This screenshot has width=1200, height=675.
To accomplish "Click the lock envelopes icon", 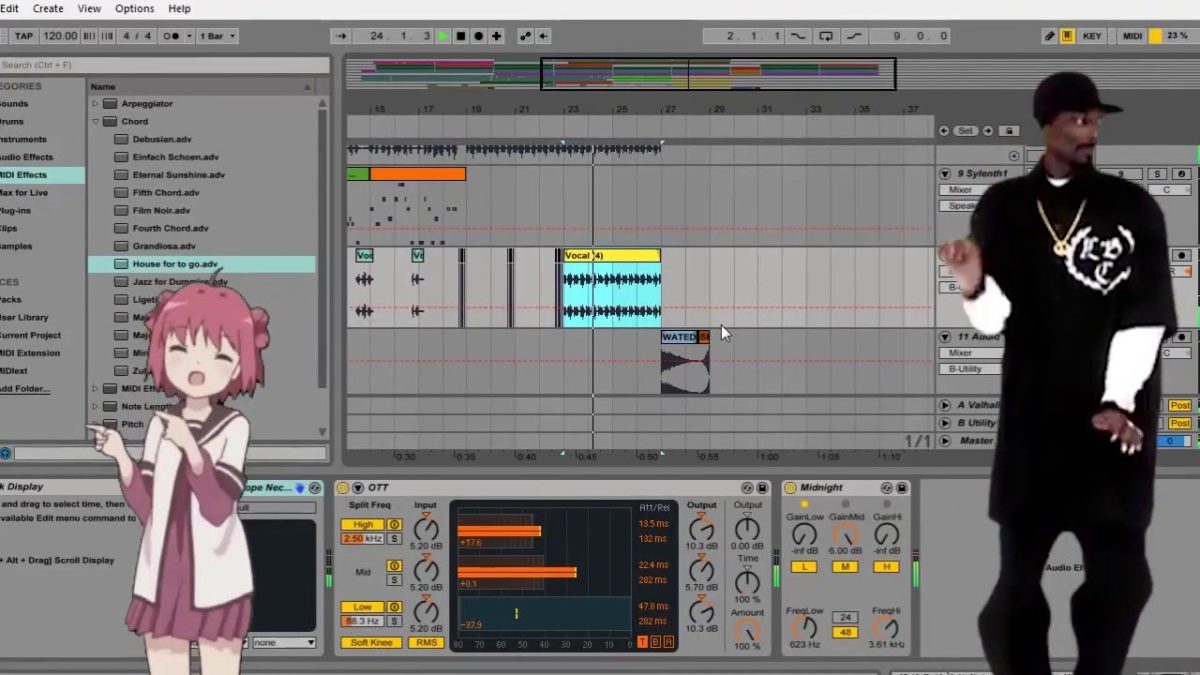I will [x=1009, y=131].
